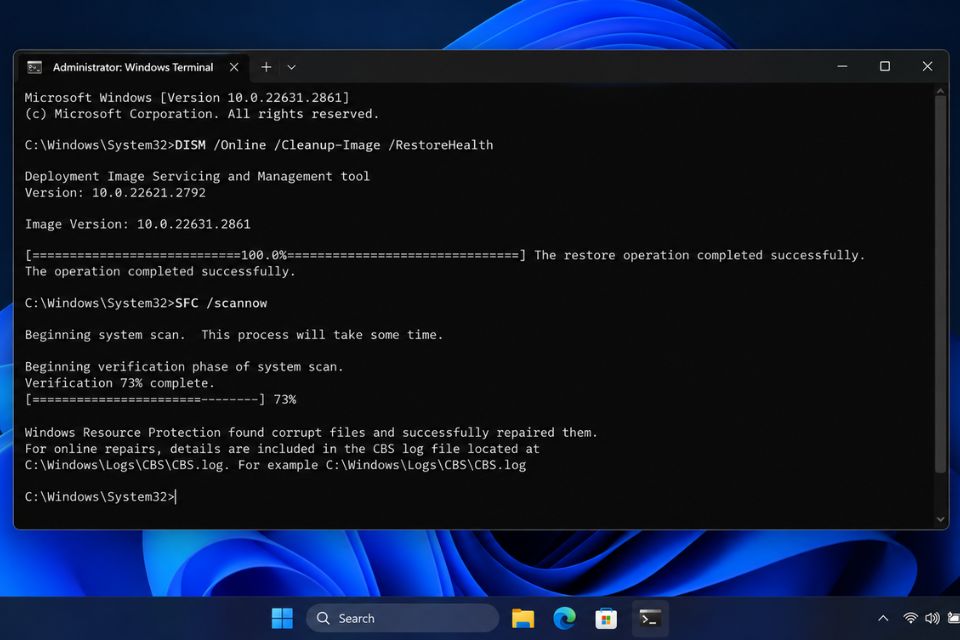Launch Microsoft Edge from taskbar

pos(564,619)
